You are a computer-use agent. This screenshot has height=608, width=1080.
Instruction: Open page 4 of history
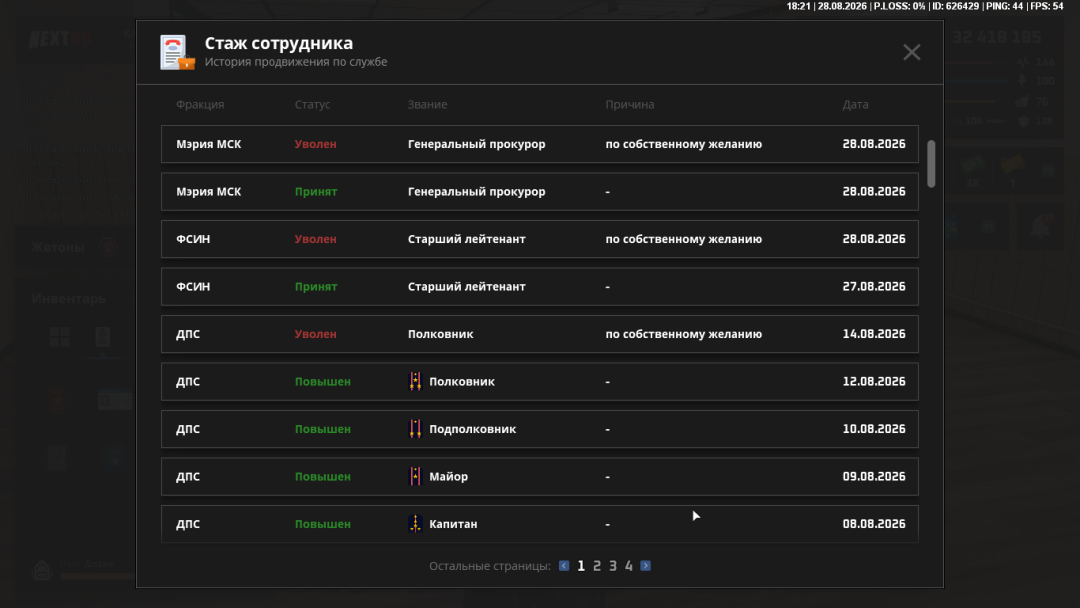pos(629,566)
